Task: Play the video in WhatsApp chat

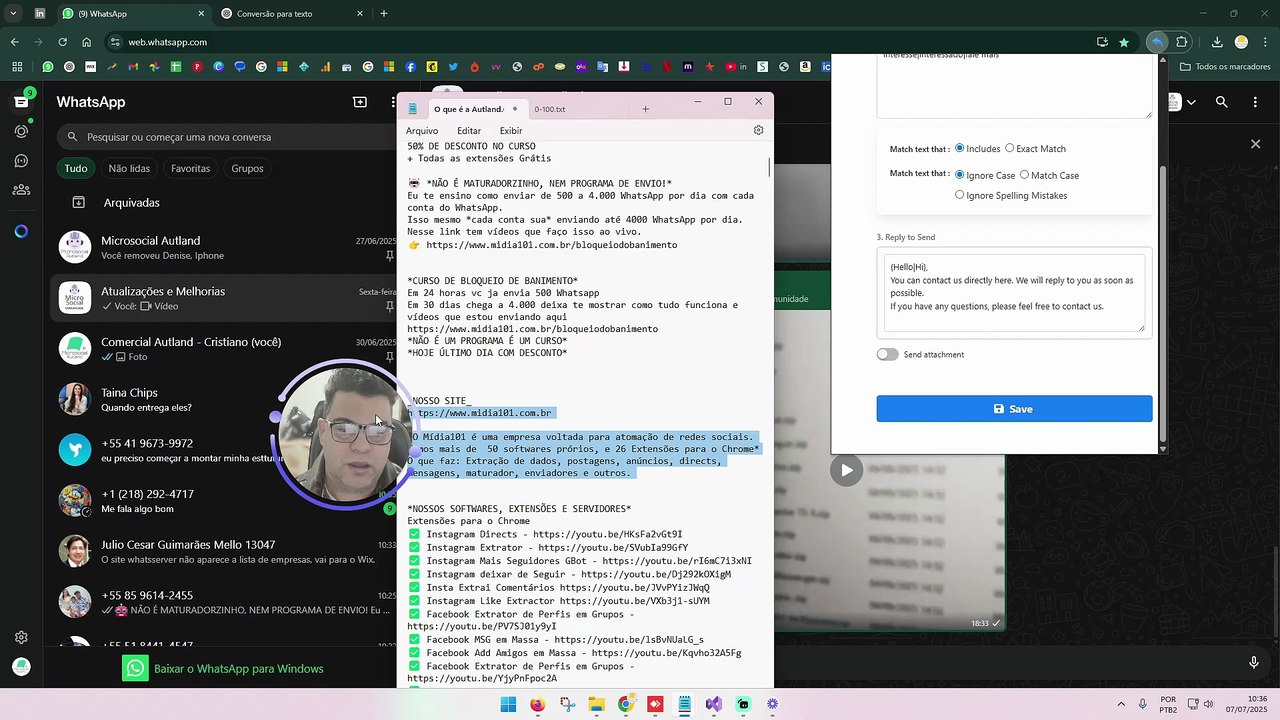Action: [847, 470]
